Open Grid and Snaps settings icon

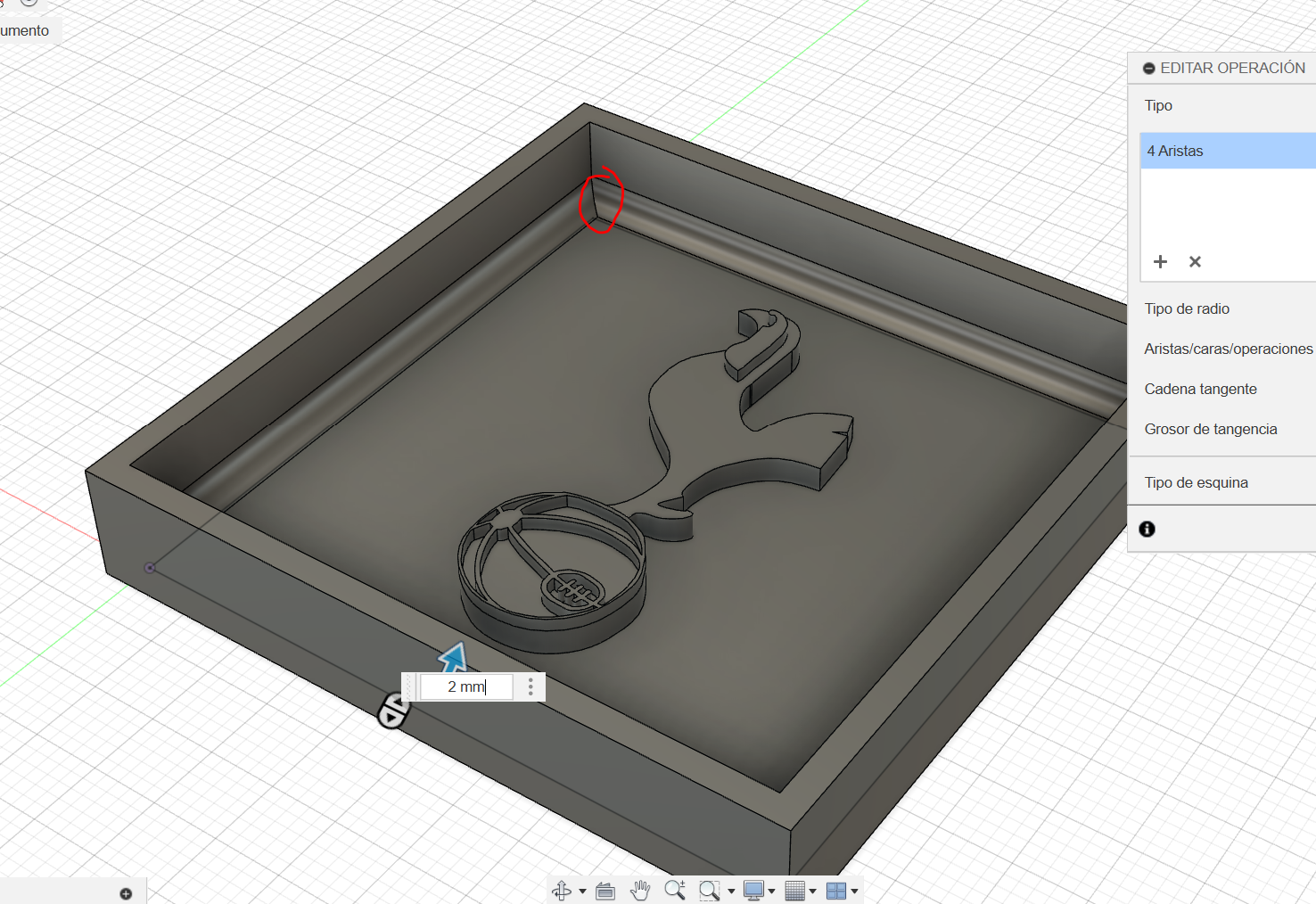coord(795,890)
